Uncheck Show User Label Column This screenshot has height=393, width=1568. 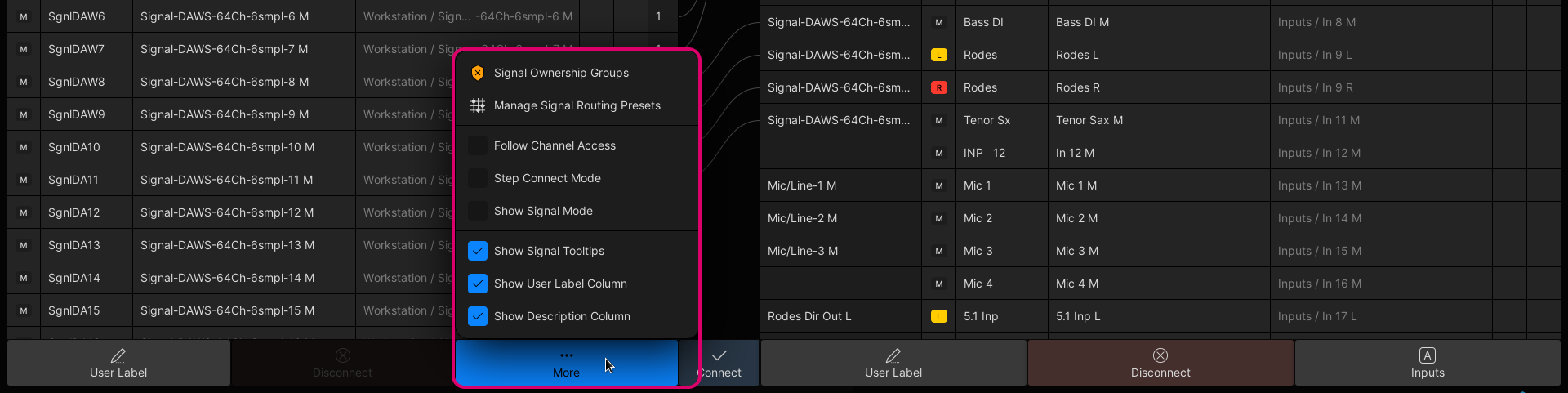point(478,284)
